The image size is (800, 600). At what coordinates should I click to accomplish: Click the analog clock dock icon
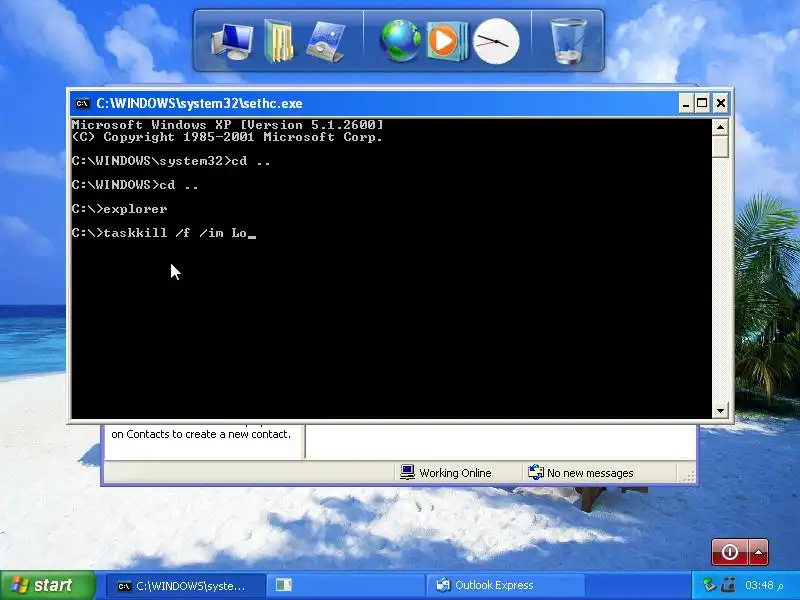click(496, 41)
